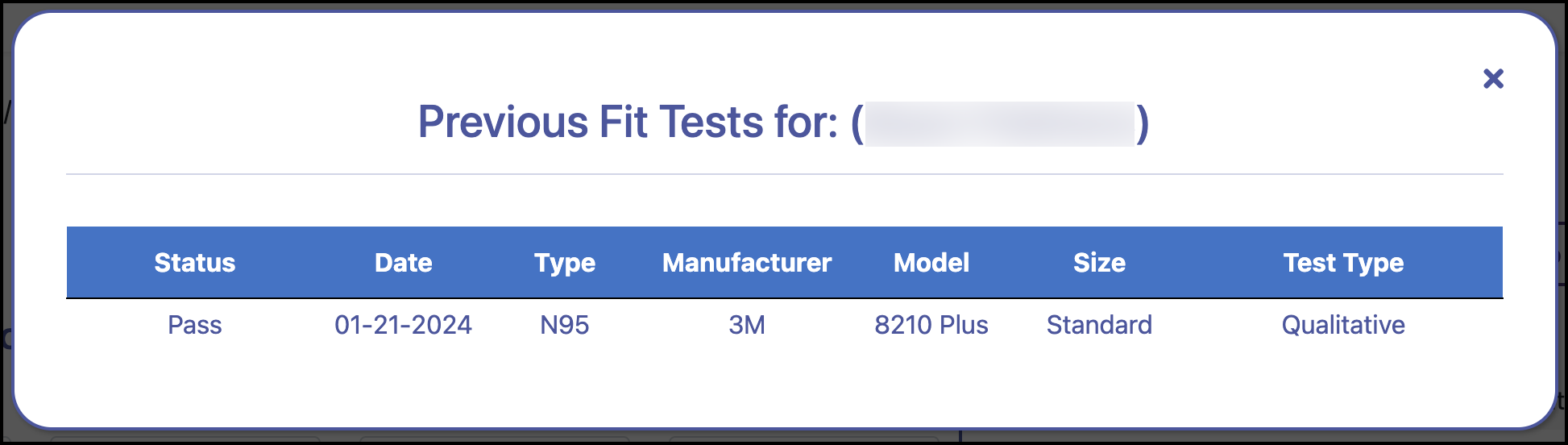1568x445 pixels.
Task: Click the 01-21-2024 date cell
Action: pyautogui.click(x=404, y=325)
